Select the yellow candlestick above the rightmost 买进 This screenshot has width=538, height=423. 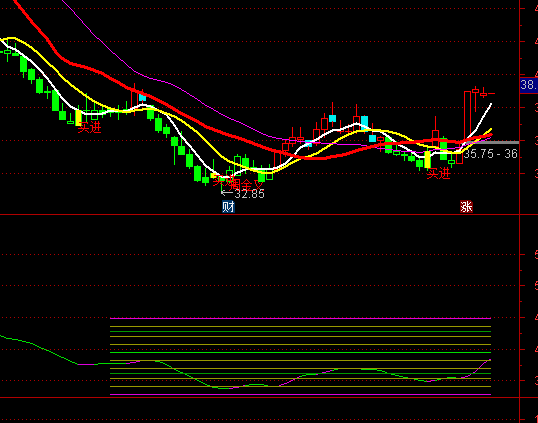(428, 160)
